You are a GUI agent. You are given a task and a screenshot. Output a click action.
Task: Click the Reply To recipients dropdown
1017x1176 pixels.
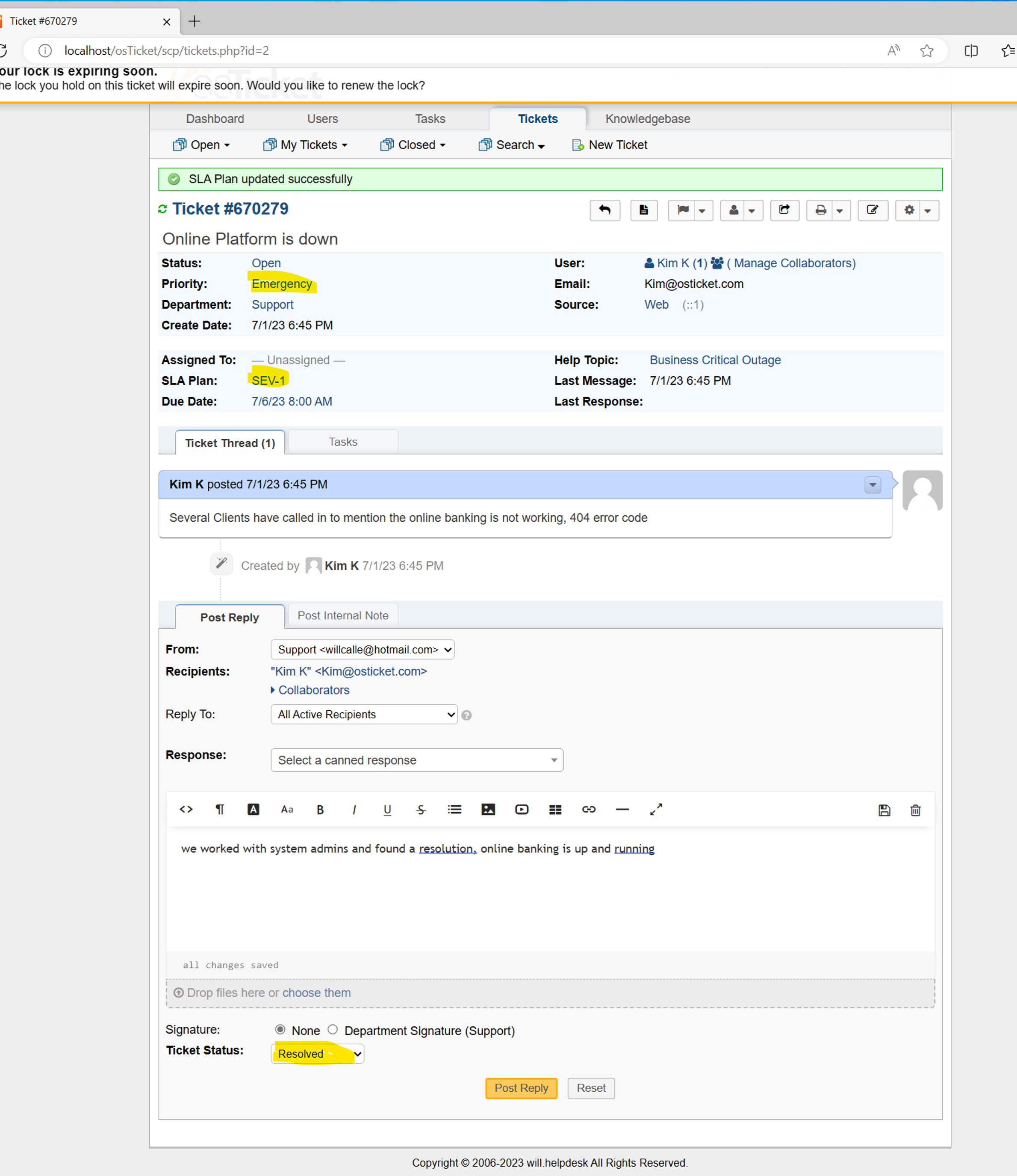[364, 714]
